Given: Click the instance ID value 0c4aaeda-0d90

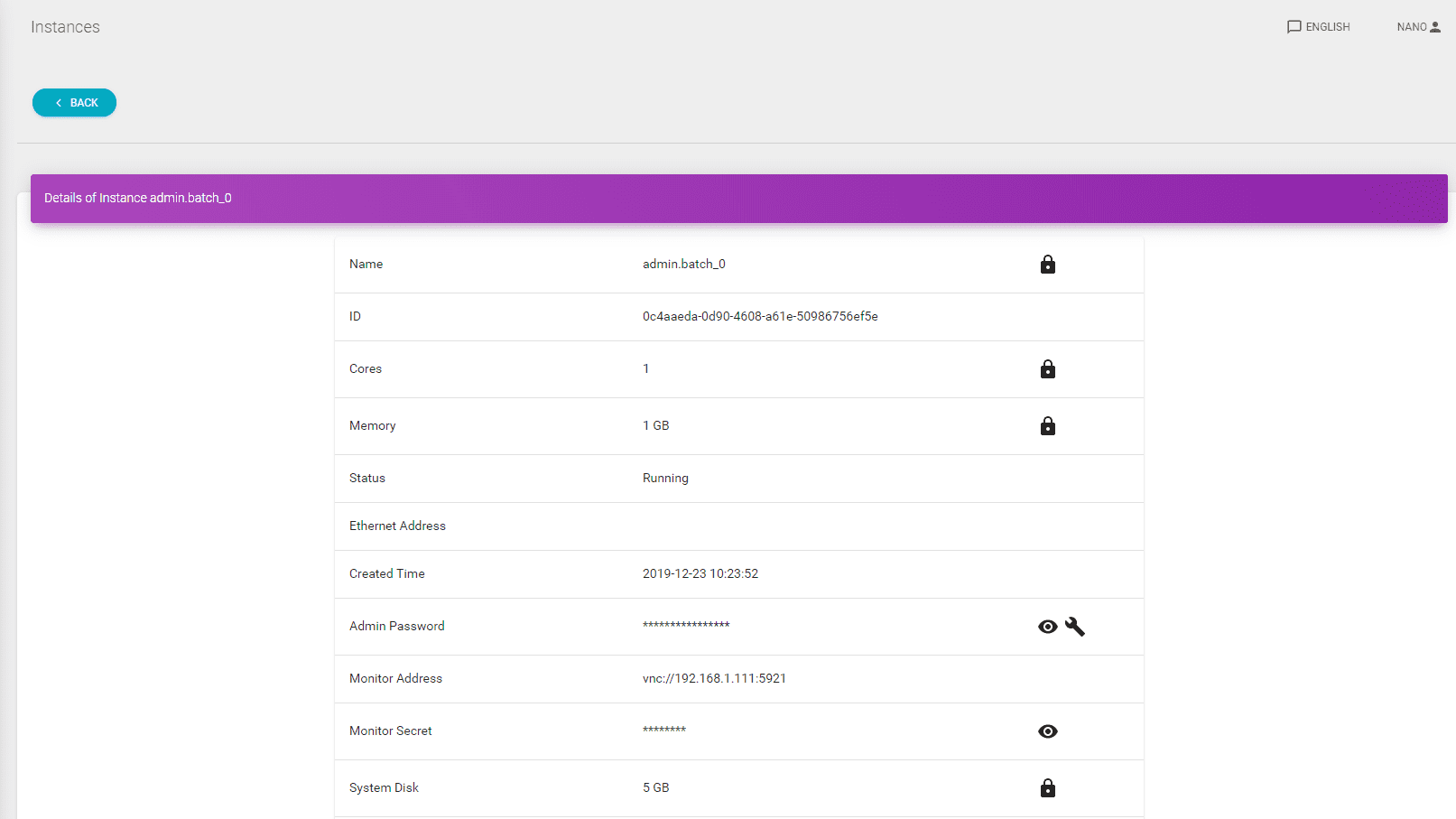Looking at the screenshot, I should 759,317.
